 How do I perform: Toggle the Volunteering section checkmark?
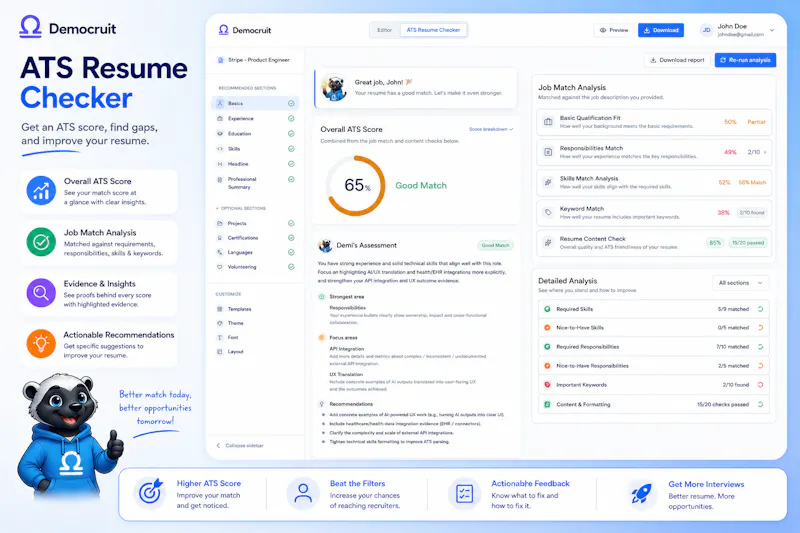pyautogui.click(x=291, y=267)
